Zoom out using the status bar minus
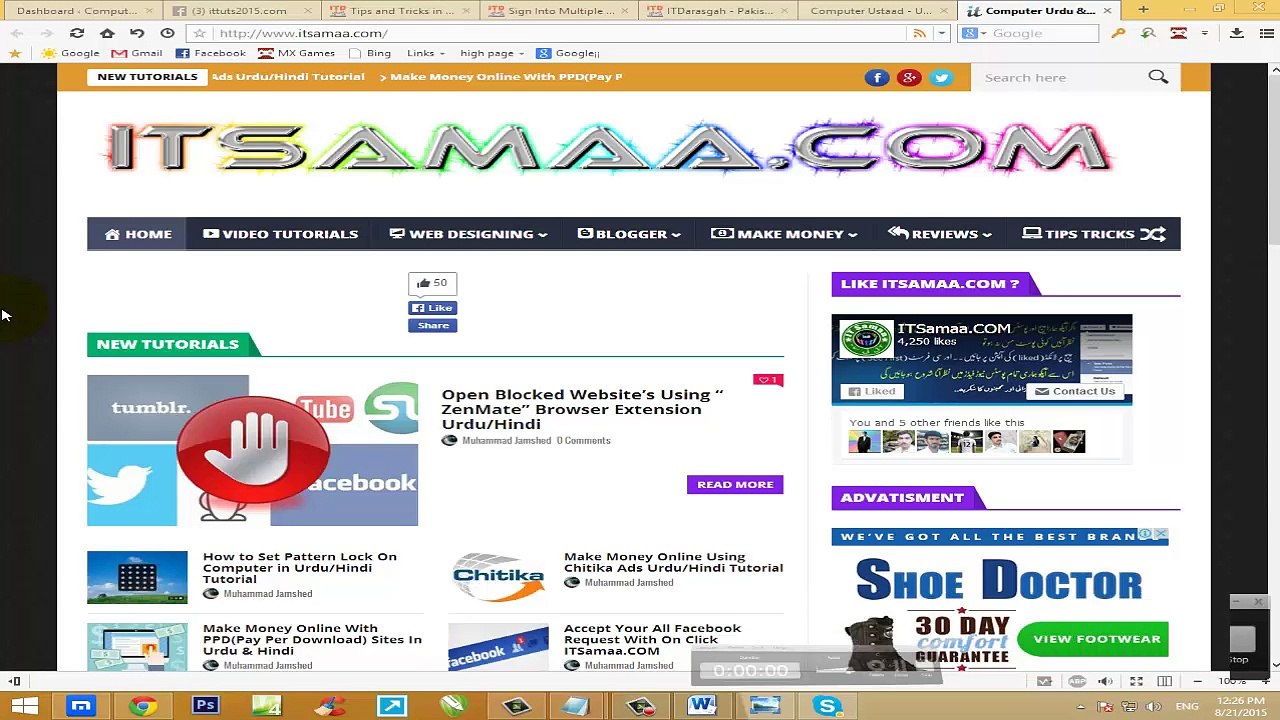Screen dimensions: 1280x720 (x=1197, y=681)
